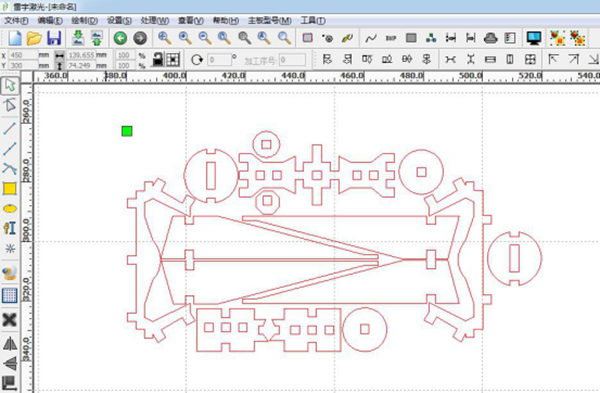600x393 pixels.
Task: Click the green chain link icon
Action: (347, 38)
